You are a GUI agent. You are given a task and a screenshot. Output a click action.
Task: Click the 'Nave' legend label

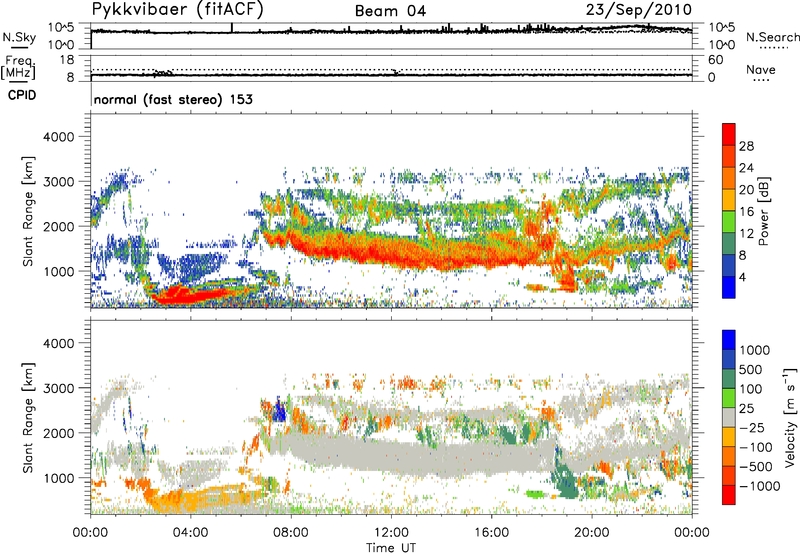761,69
